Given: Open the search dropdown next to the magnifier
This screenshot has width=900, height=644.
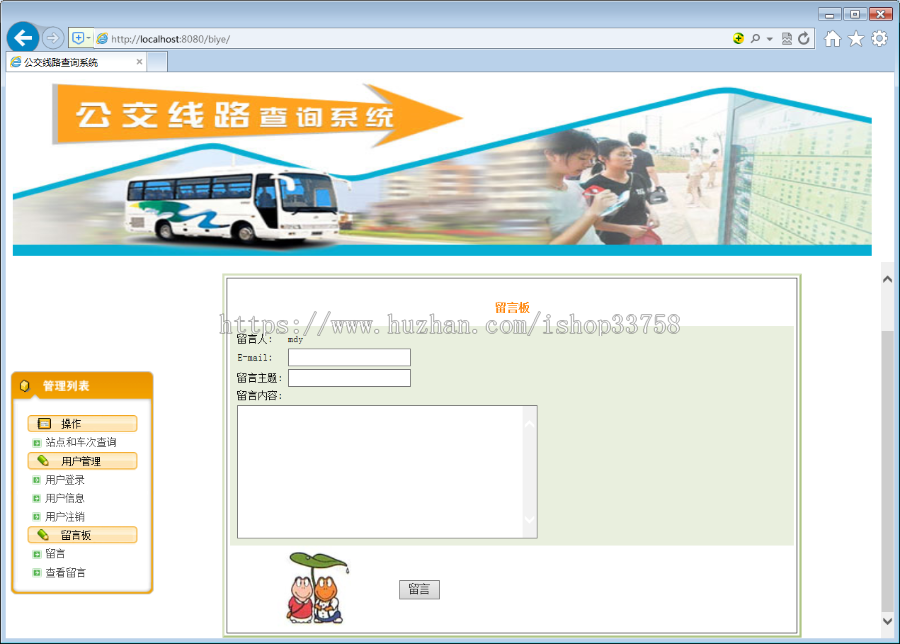Looking at the screenshot, I should (768, 38).
